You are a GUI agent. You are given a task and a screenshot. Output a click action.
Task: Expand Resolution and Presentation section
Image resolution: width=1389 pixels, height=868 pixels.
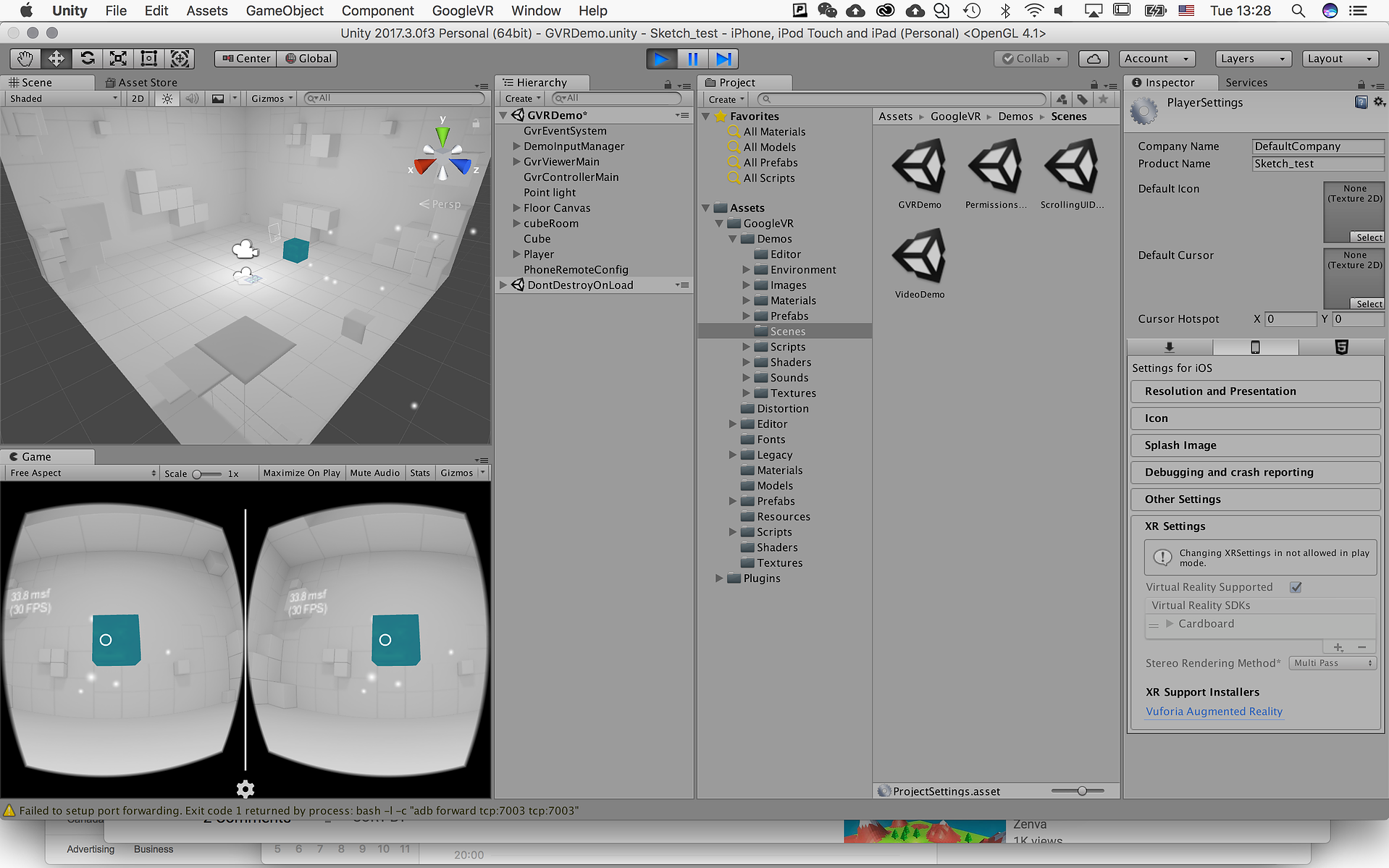pyautogui.click(x=1255, y=391)
